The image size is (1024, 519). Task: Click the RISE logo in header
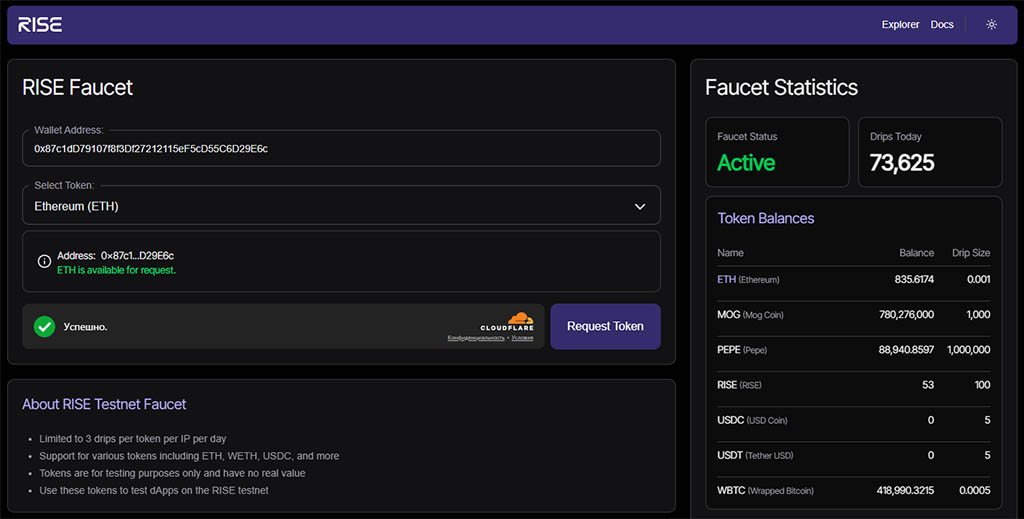tap(40, 25)
